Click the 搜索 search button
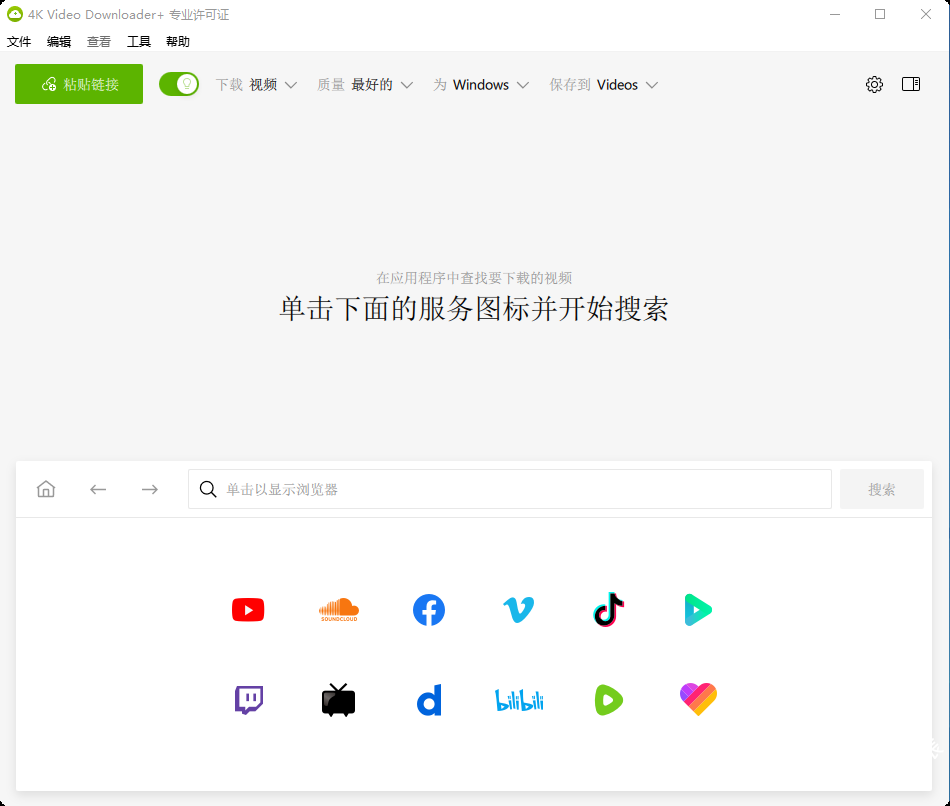Screen dimensions: 950x806 click(x=882, y=489)
